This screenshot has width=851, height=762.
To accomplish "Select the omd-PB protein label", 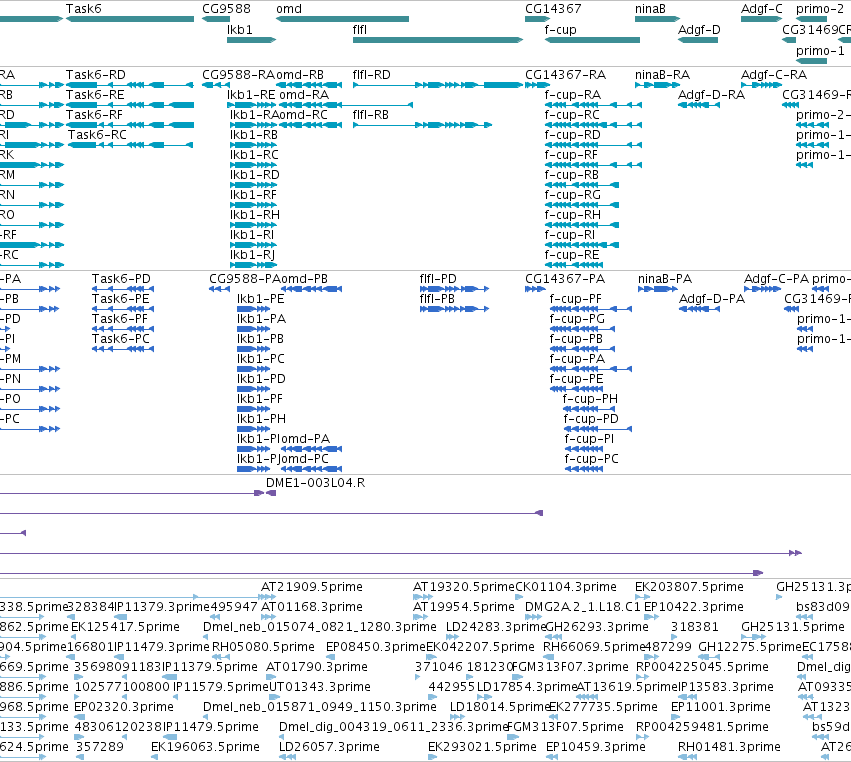I will pyautogui.click(x=304, y=279).
